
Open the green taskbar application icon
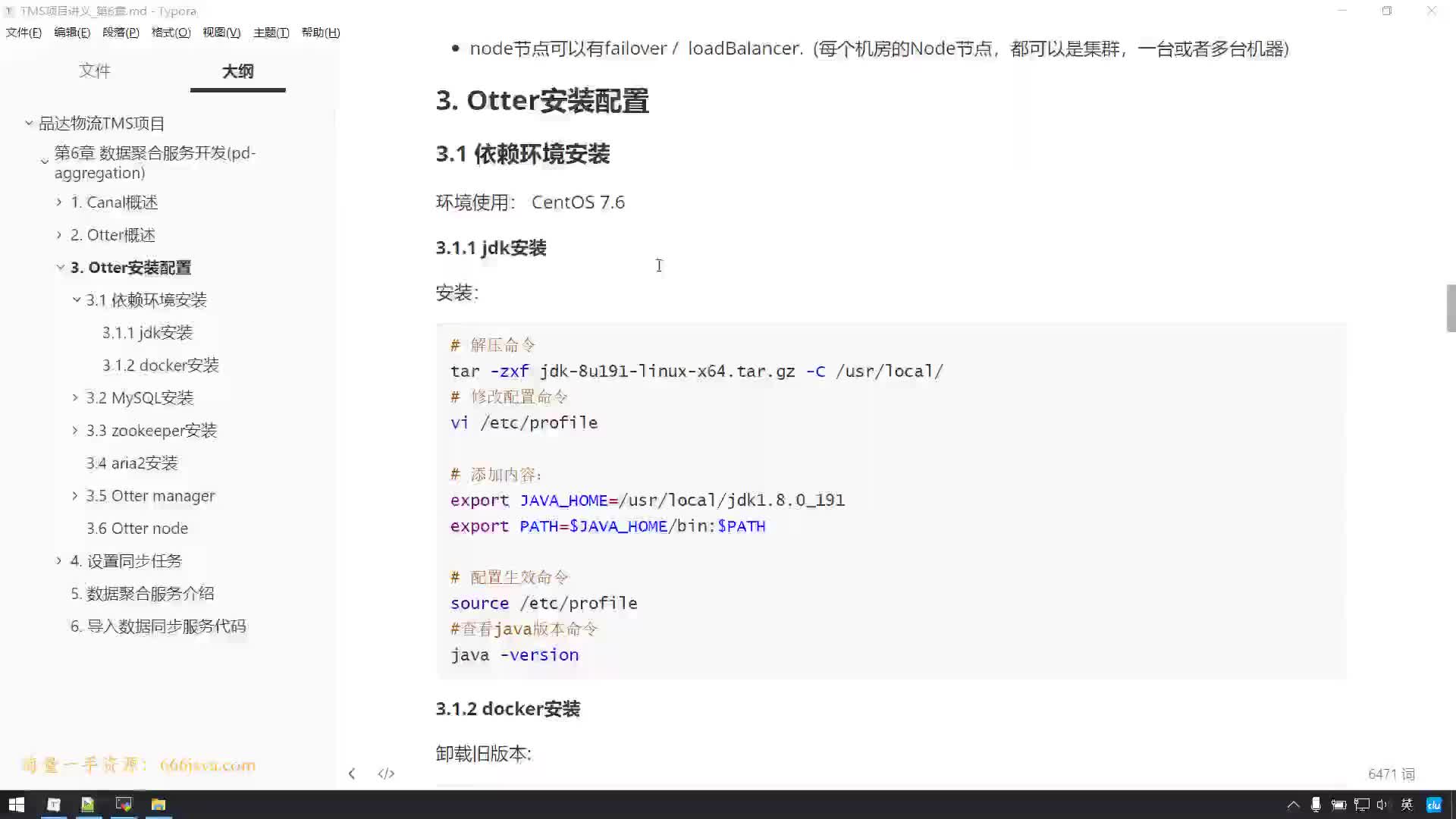[x=88, y=805]
